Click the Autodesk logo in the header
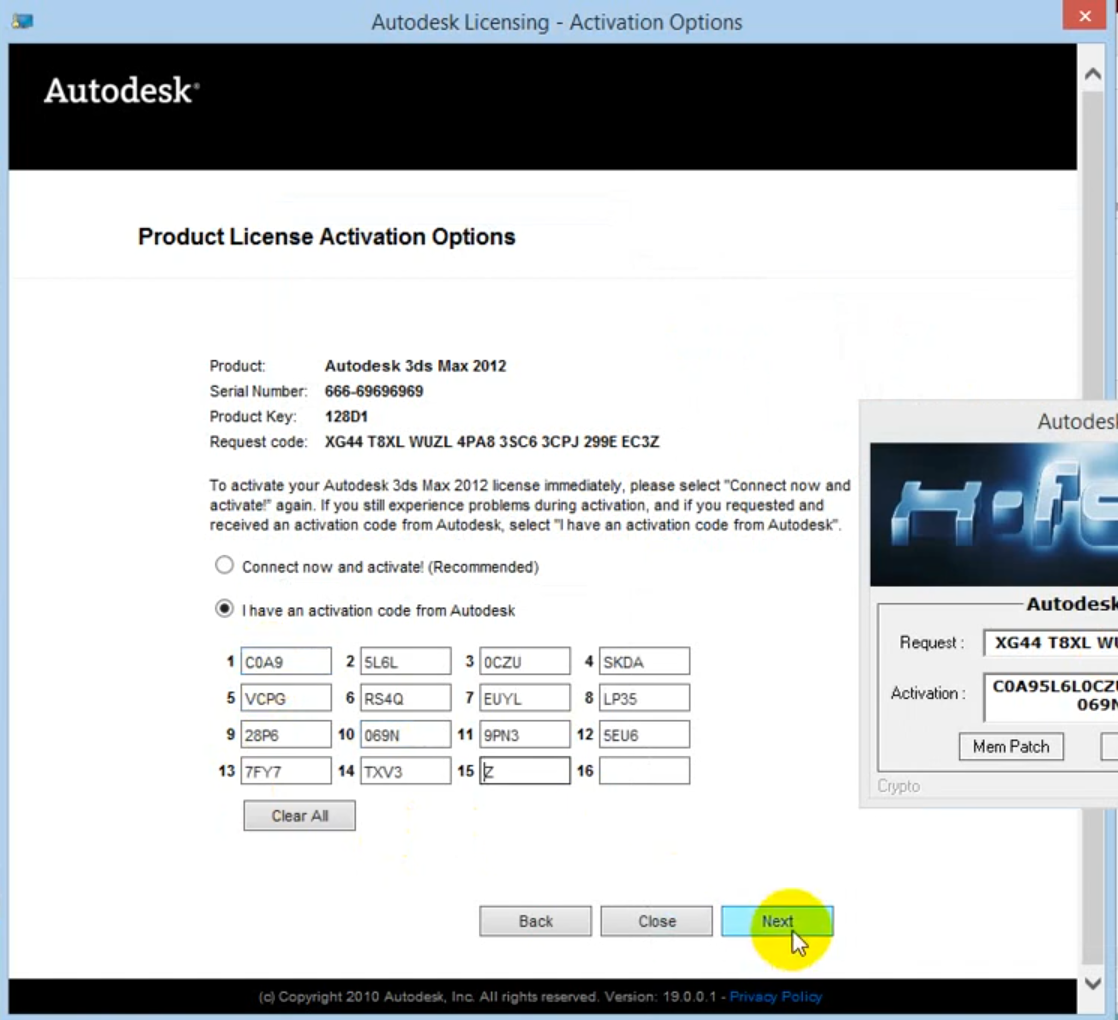 pos(121,91)
